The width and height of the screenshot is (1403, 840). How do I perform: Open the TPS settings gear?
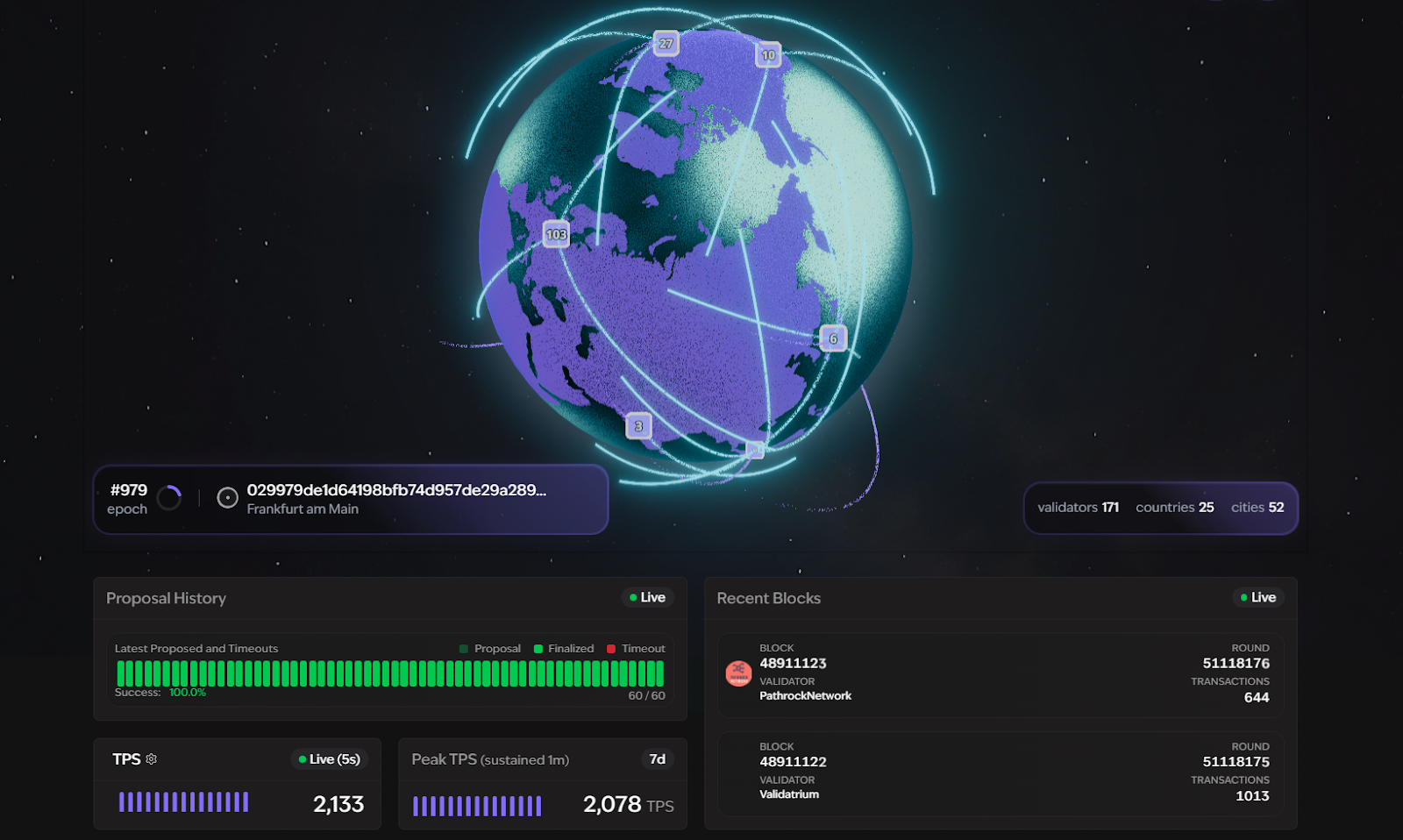(151, 758)
